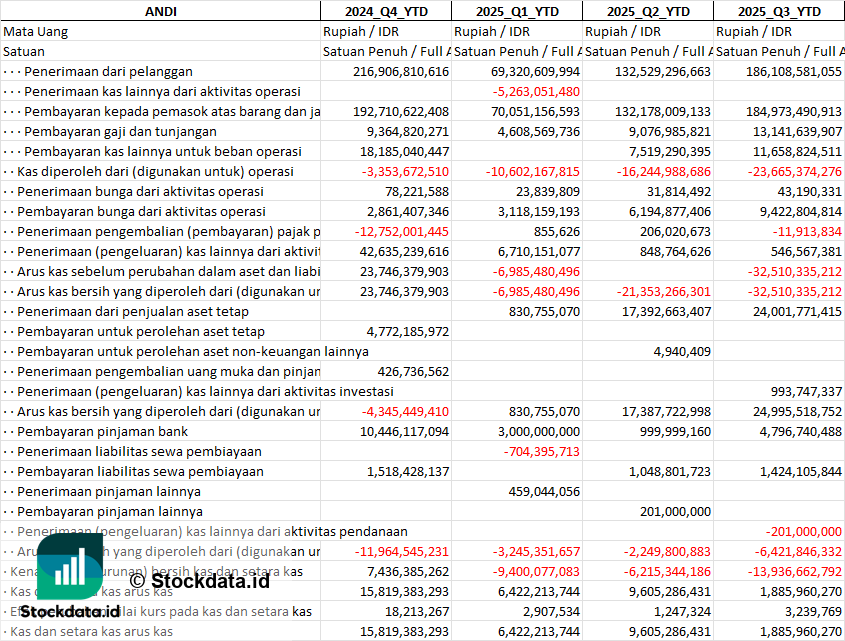Click value 24,995,518,752
Screen dimensions: 845x641
click(797, 411)
